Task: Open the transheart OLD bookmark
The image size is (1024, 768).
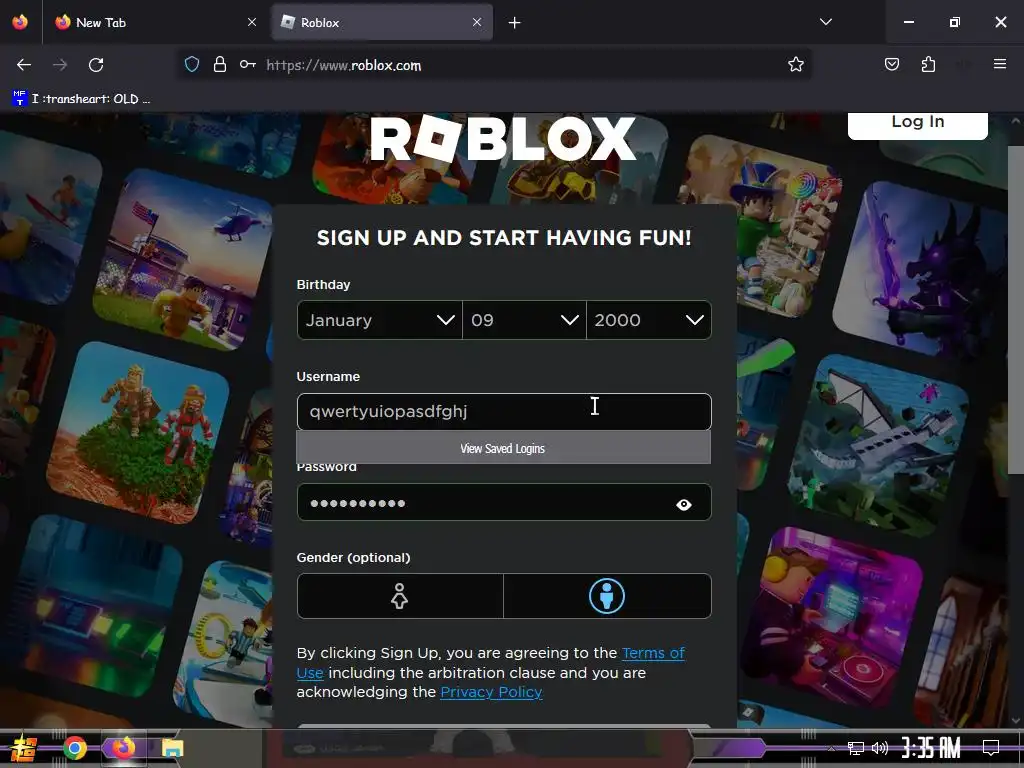Action: click(x=81, y=99)
